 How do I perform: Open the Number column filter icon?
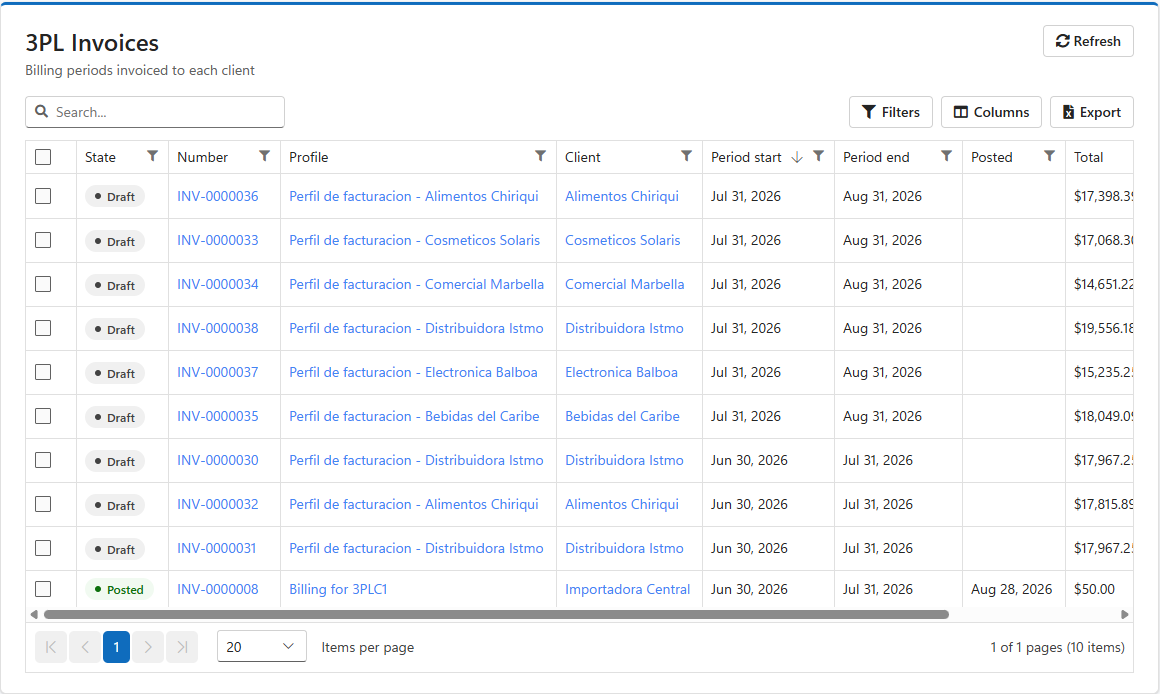264,156
